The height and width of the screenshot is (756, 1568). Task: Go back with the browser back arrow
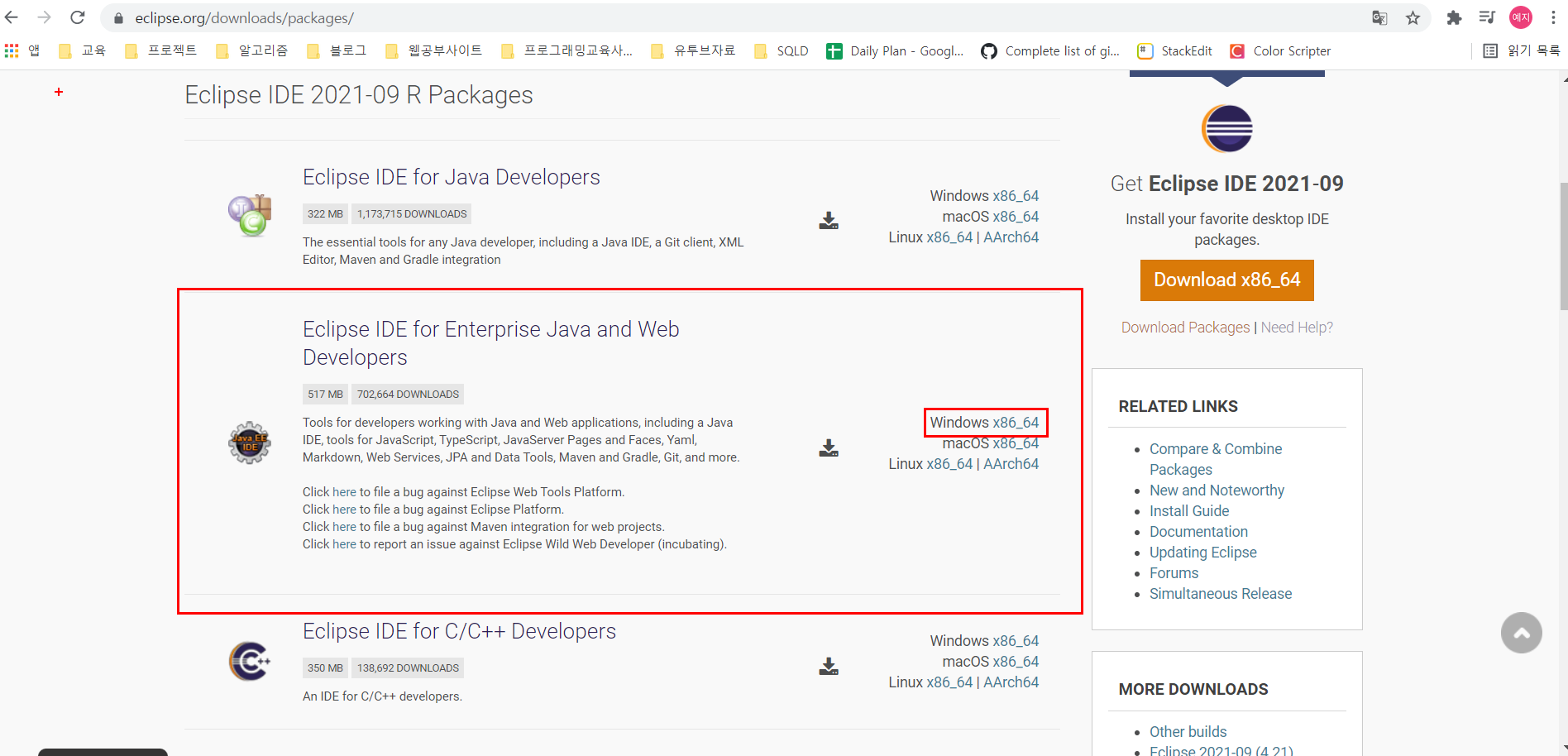(x=12, y=17)
